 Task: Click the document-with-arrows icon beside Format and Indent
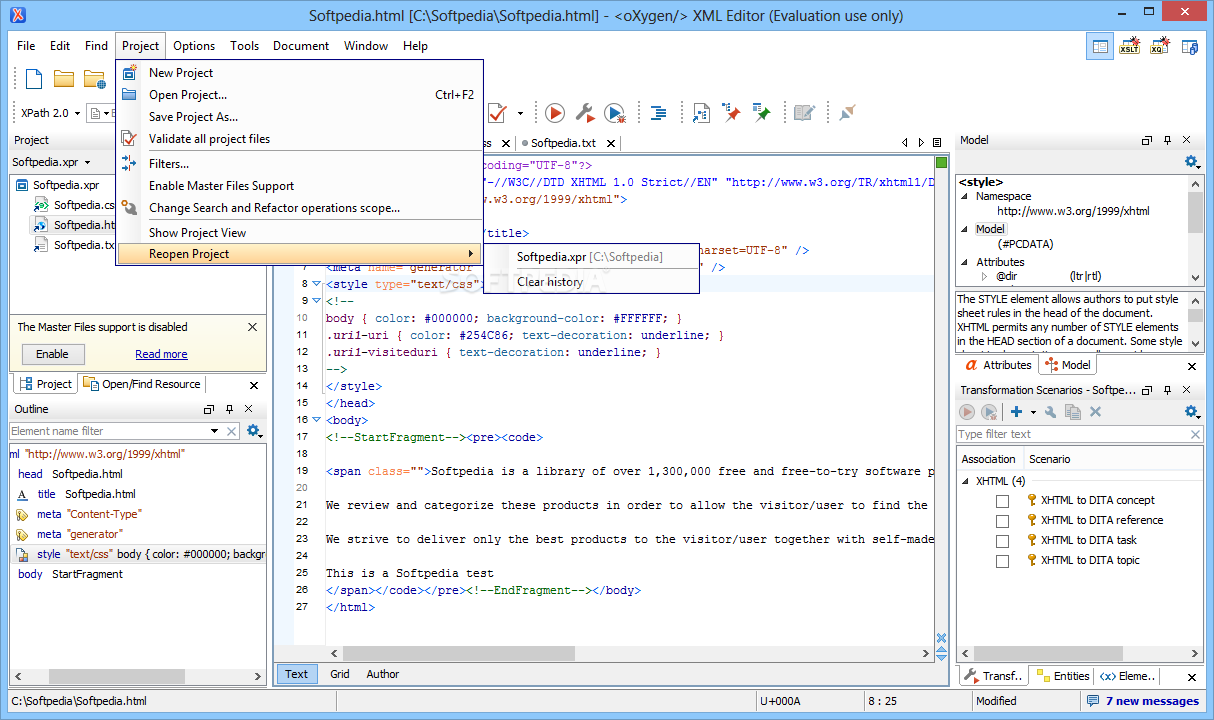click(x=702, y=113)
